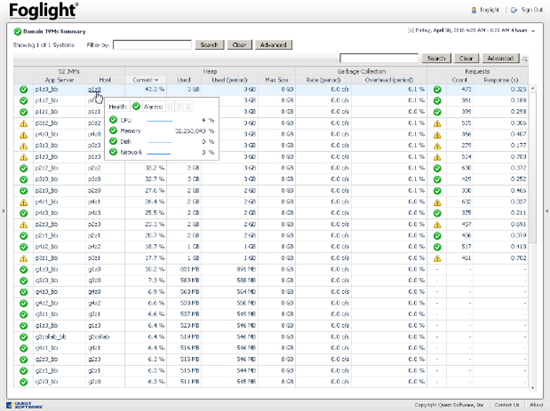Expand the left navigation panel arrow
This screenshot has width=550, height=411.
[x=4, y=211]
